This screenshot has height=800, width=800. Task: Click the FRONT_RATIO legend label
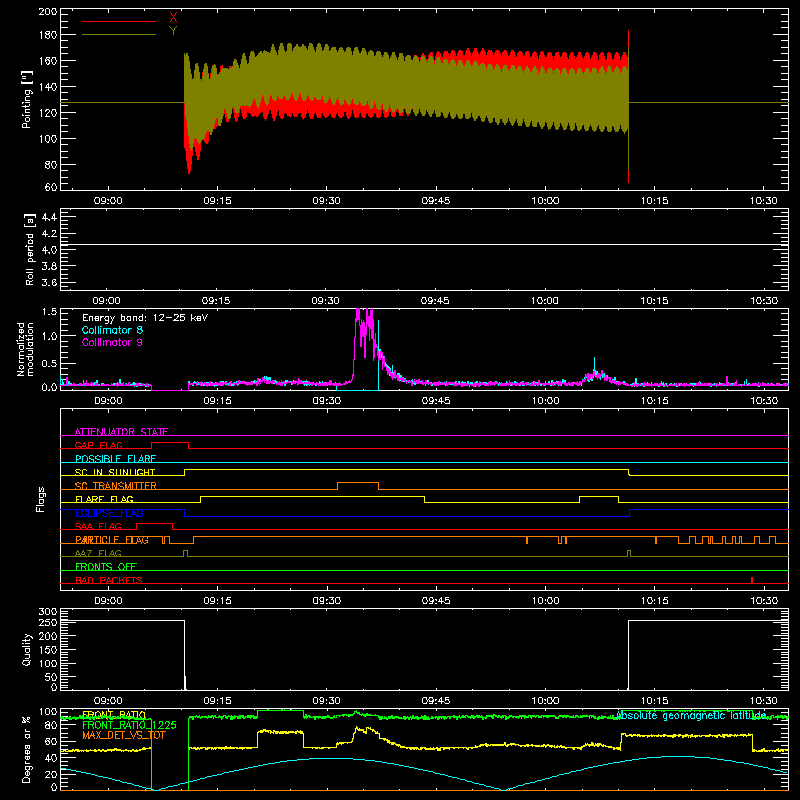point(114,714)
